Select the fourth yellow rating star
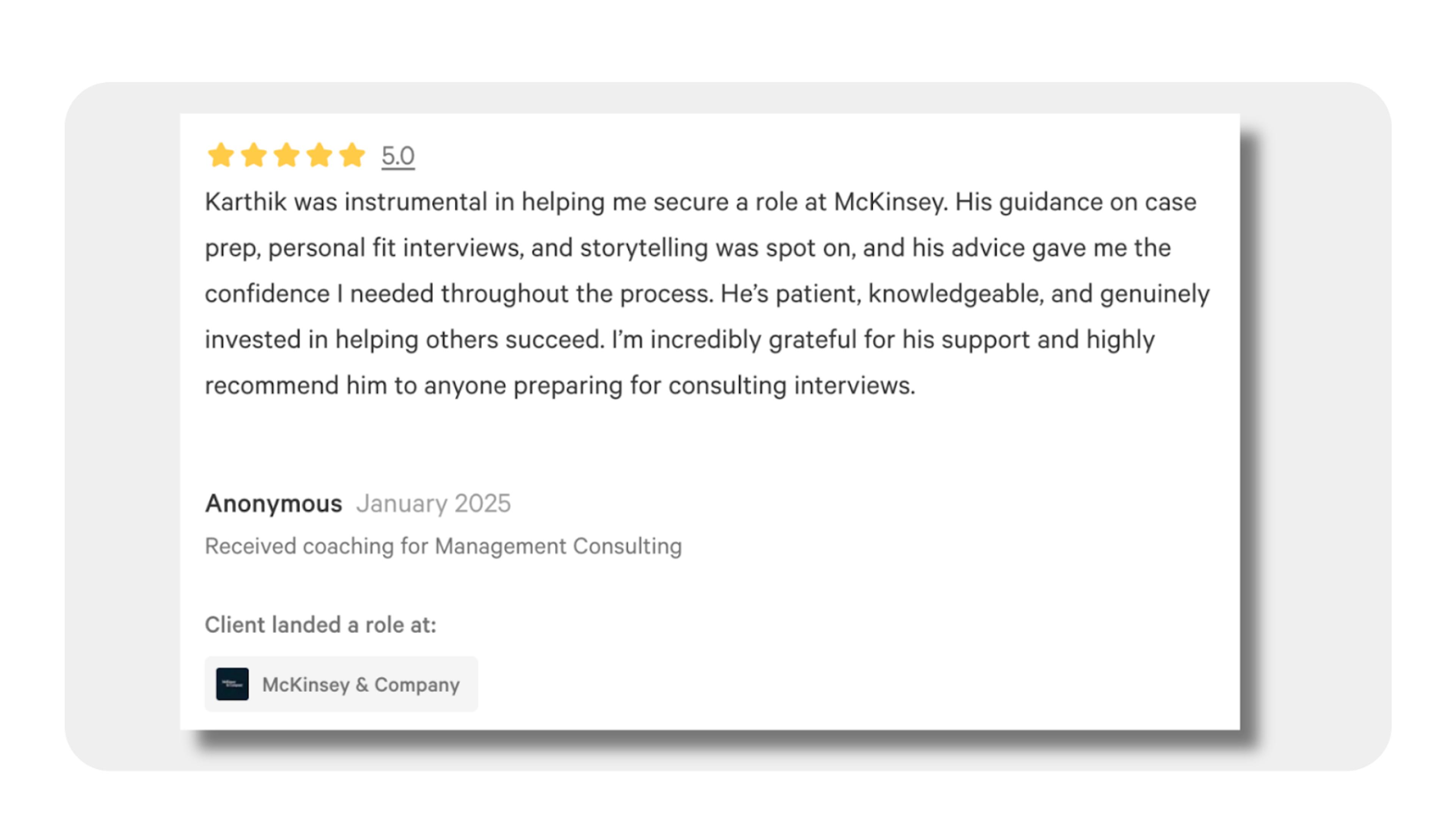 click(319, 155)
